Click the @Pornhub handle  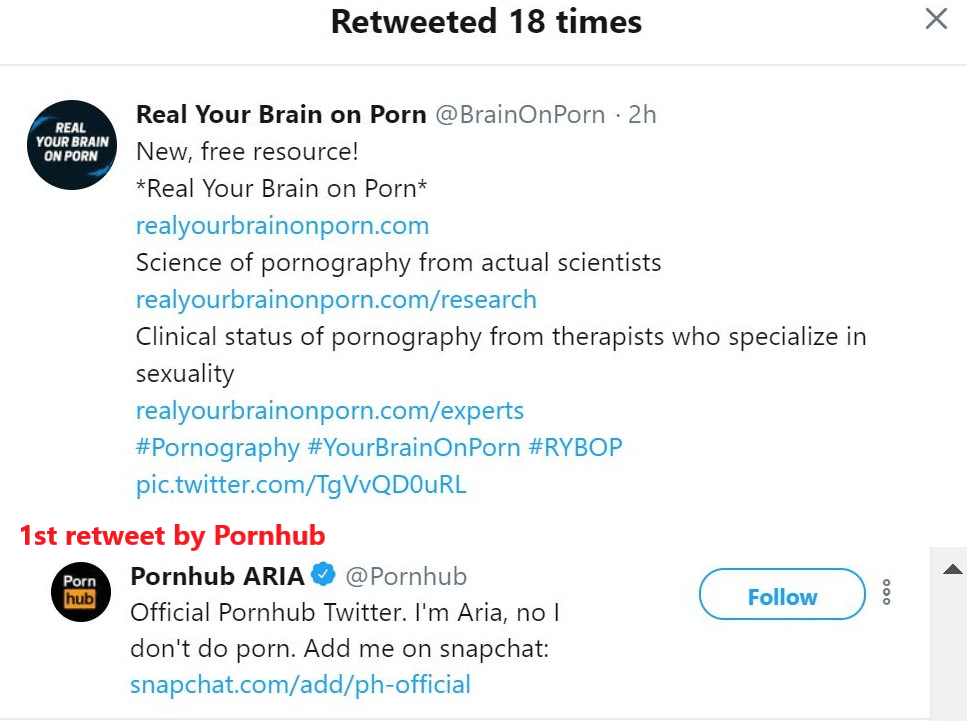406,576
